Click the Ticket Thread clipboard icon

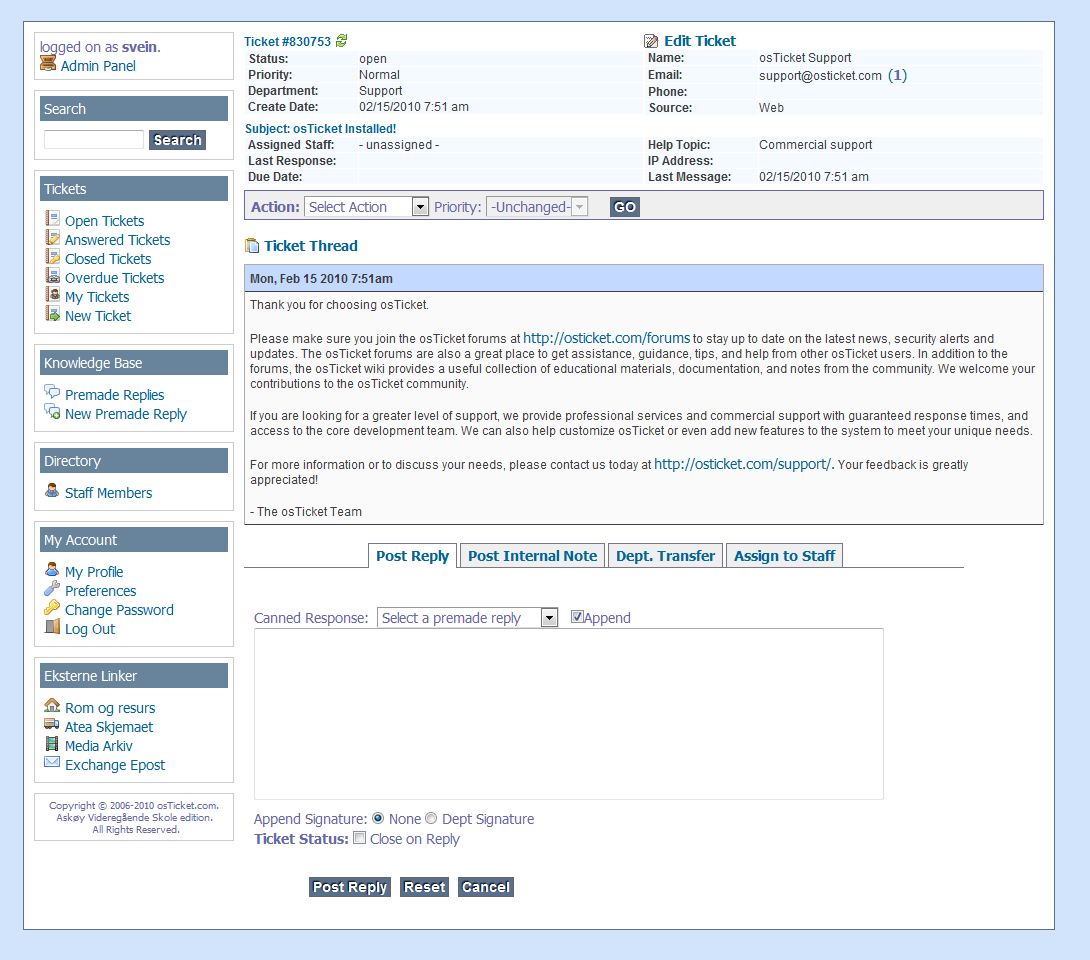(x=252, y=245)
